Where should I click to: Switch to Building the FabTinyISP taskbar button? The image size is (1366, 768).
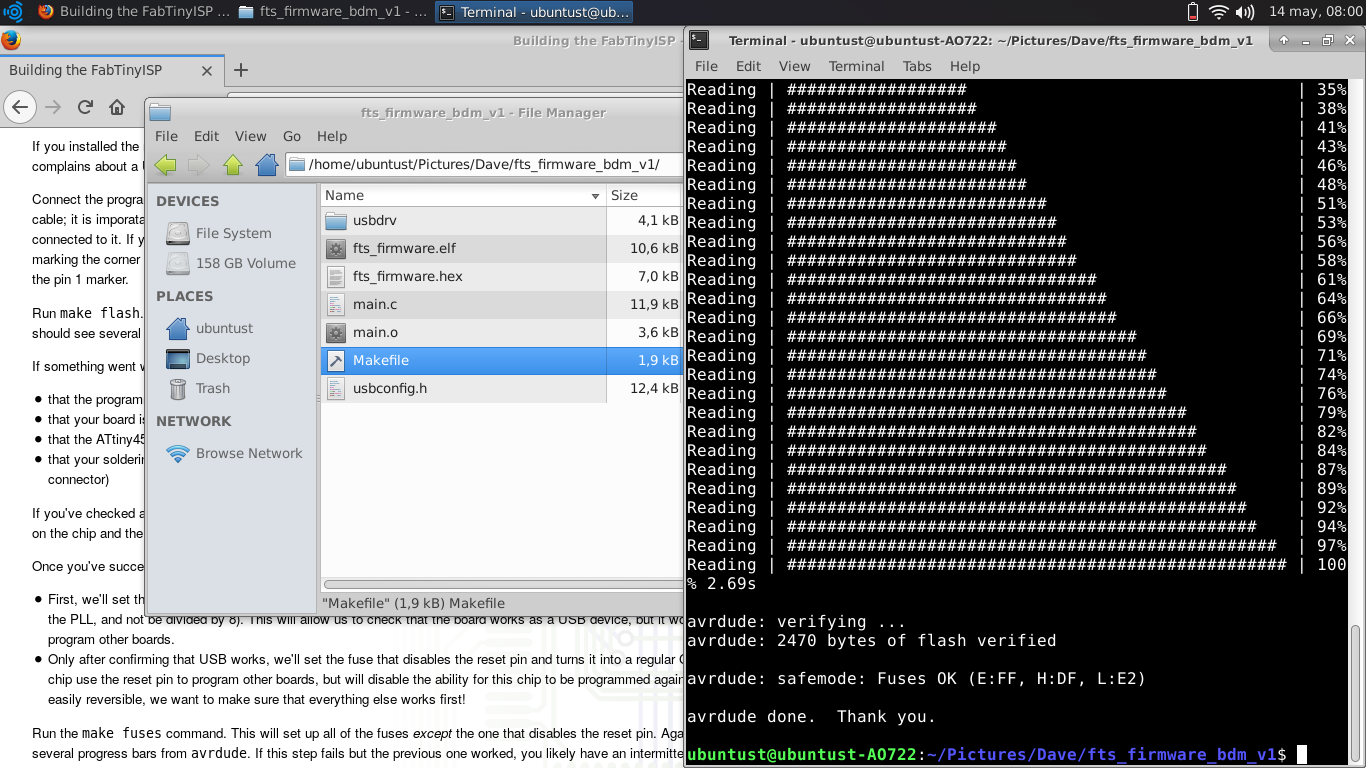(132, 12)
